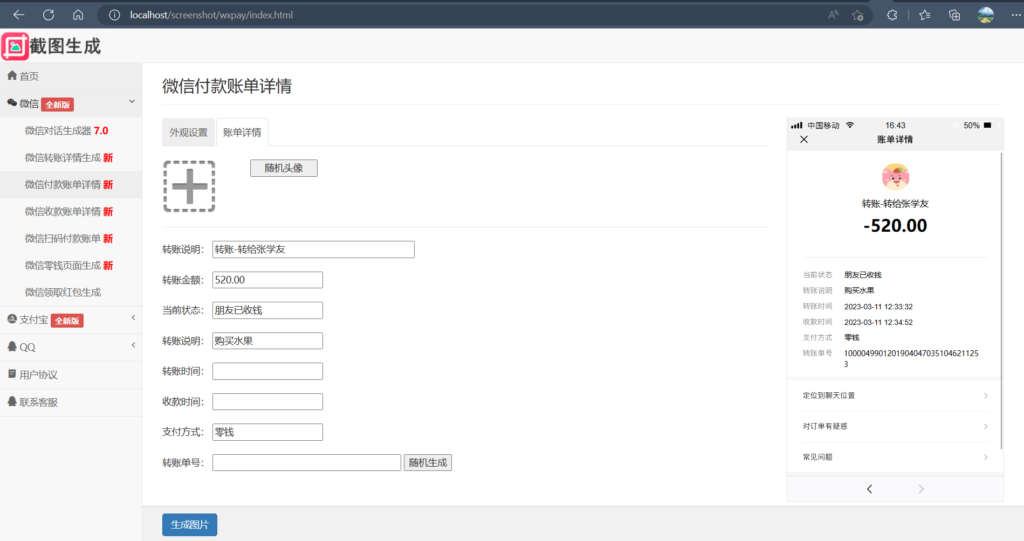Image resolution: width=1024 pixels, height=541 pixels.
Task: Add page to favorites with star icon
Action: [x=858, y=15]
